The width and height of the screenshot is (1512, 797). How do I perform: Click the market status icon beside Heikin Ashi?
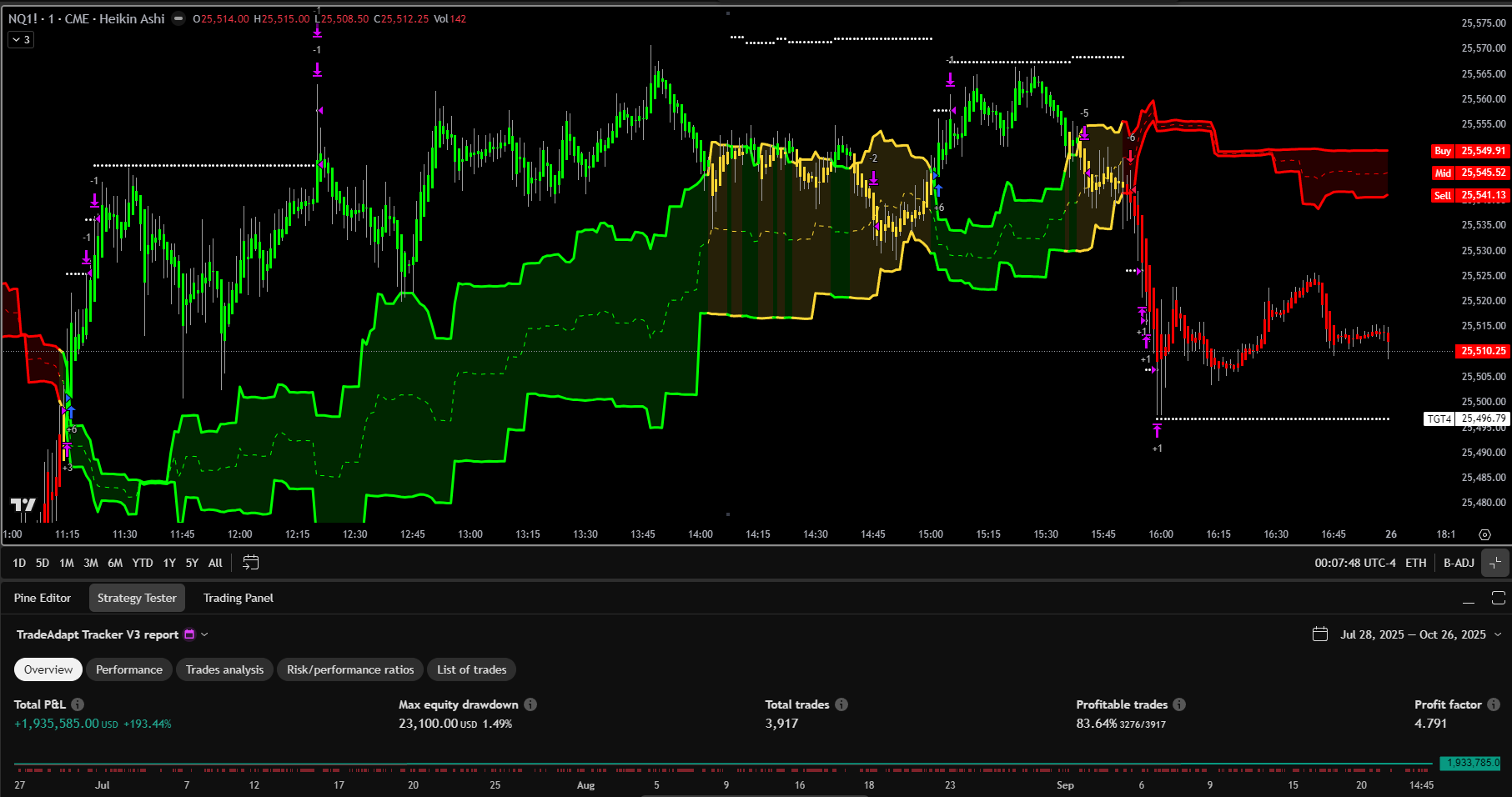pos(178,18)
